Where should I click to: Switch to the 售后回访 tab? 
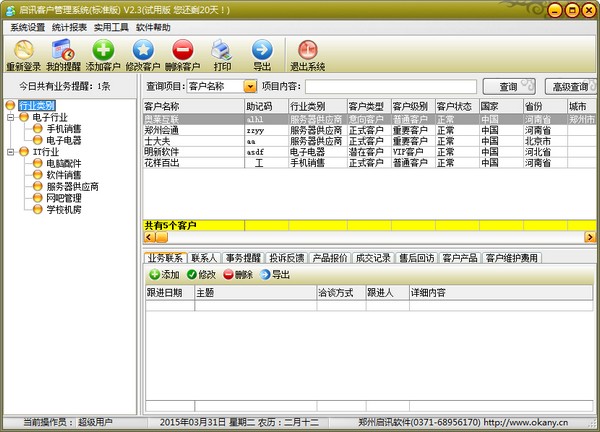pos(417,258)
